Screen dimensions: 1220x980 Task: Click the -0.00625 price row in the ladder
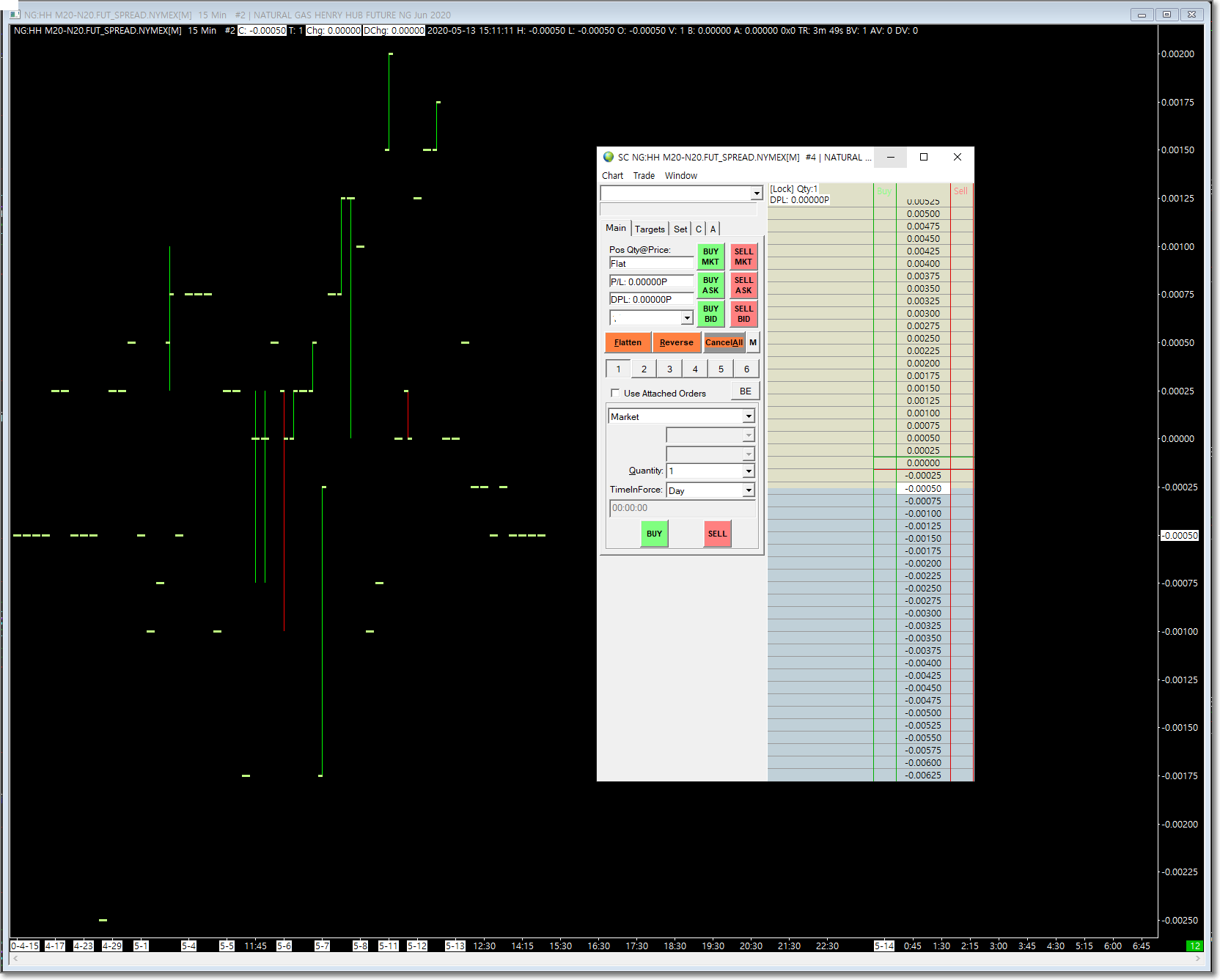point(923,775)
